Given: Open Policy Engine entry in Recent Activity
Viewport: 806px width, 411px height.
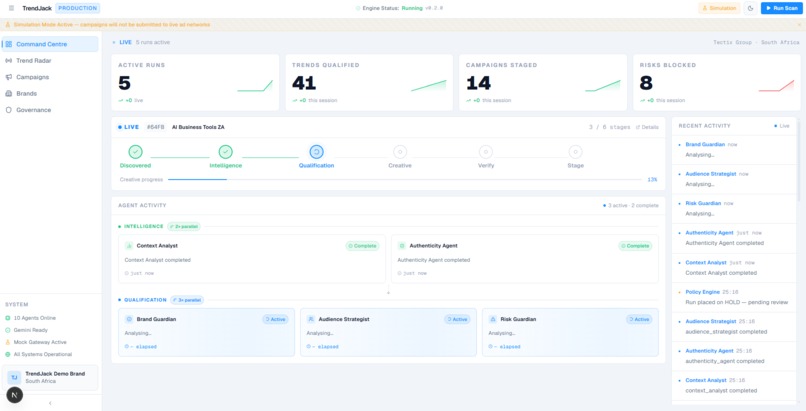Looking at the screenshot, I should click(x=735, y=297).
